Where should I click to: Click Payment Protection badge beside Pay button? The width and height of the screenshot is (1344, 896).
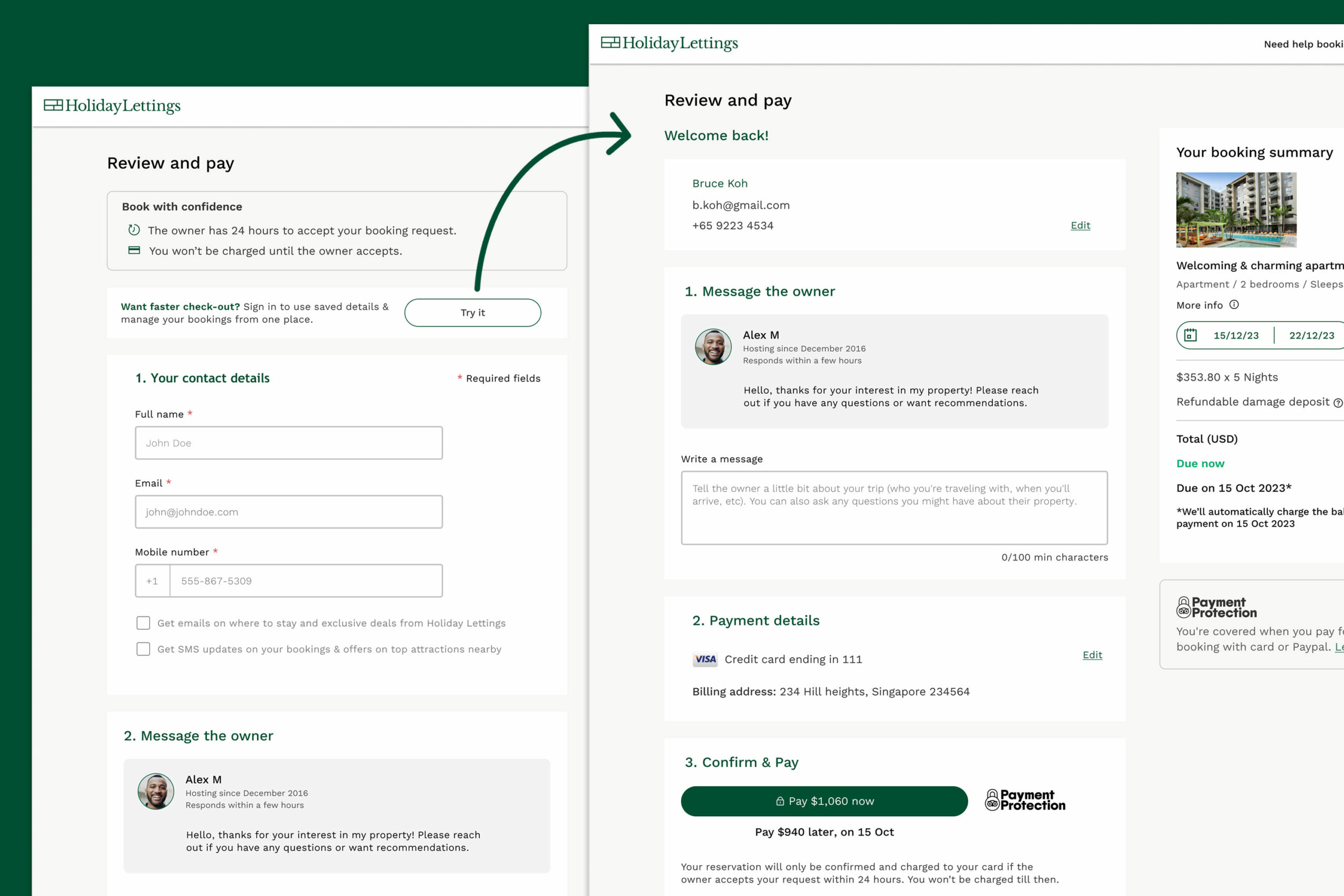1025,800
